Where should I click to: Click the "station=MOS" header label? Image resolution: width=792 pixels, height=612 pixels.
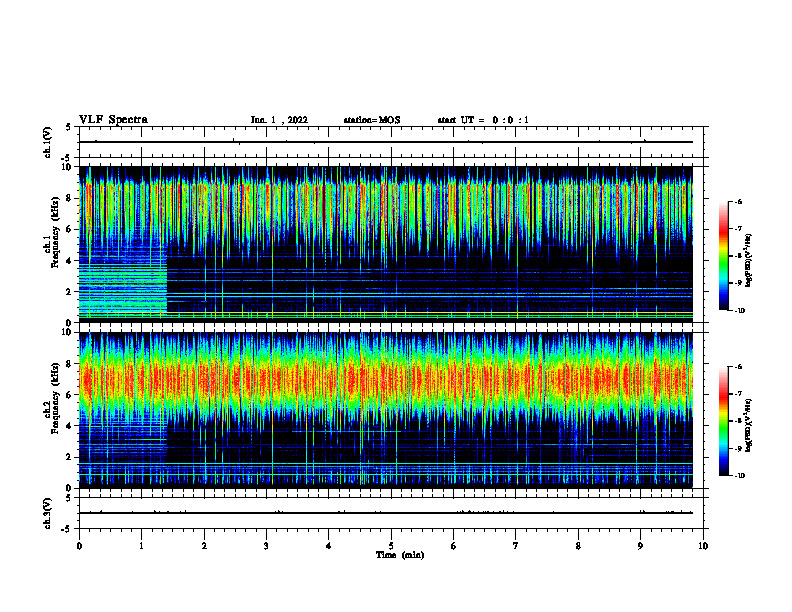[x=372, y=120]
